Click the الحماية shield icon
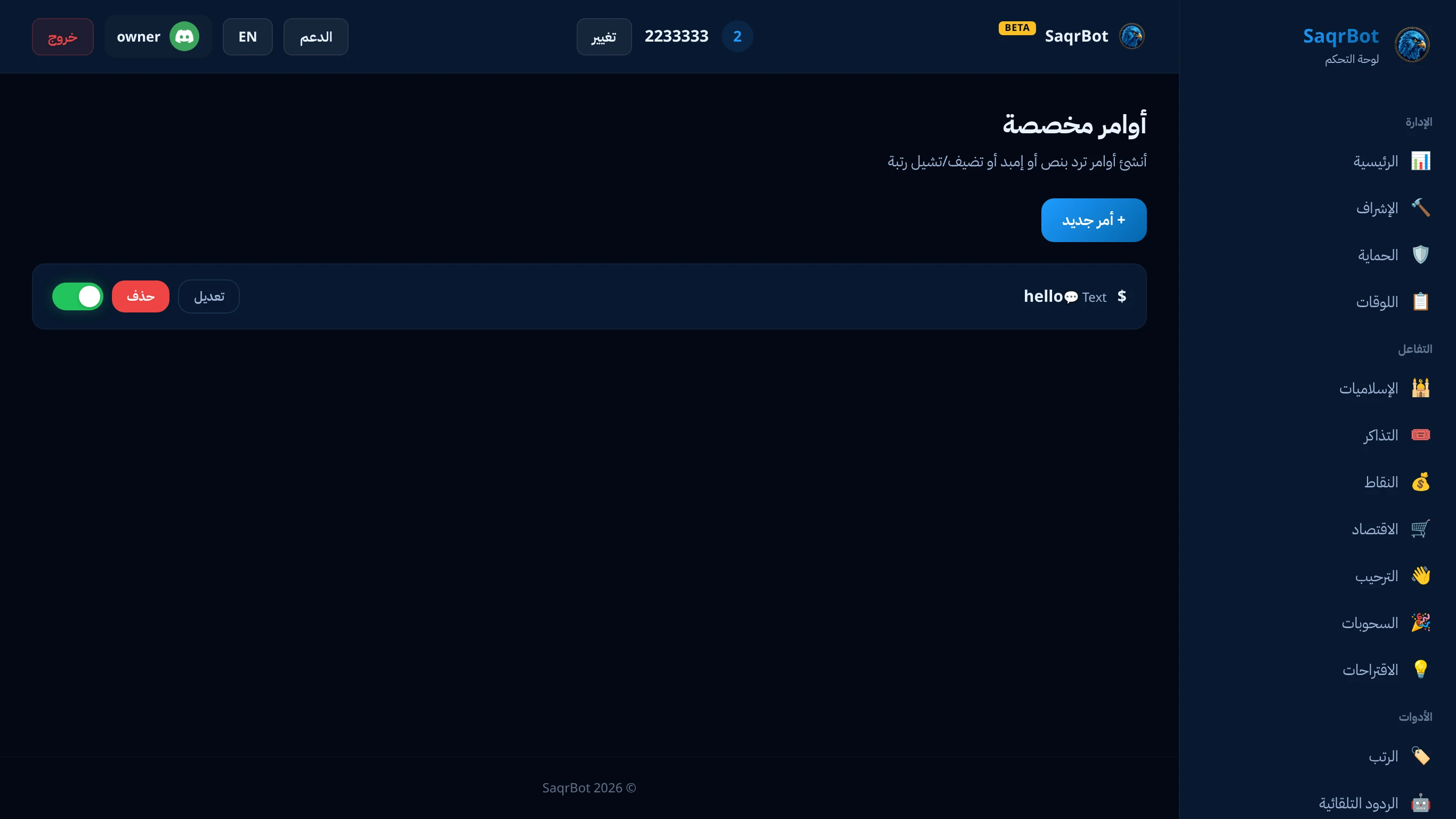 point(1420,255)
